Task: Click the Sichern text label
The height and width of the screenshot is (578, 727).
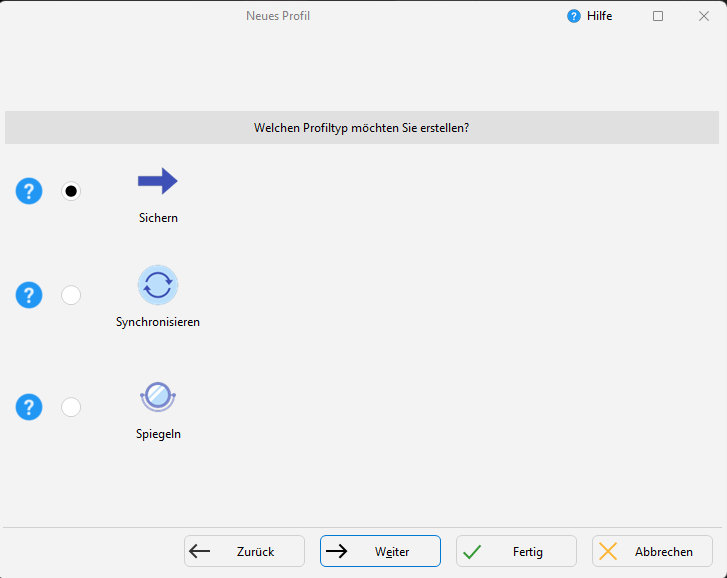Action: 158,218
